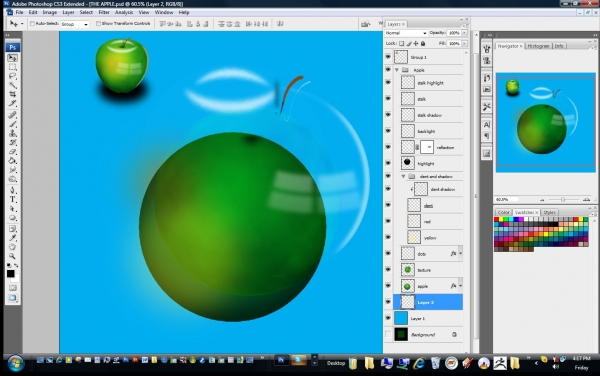
Task: Collapse the dent and shadow group
Action: pos(403,176)
